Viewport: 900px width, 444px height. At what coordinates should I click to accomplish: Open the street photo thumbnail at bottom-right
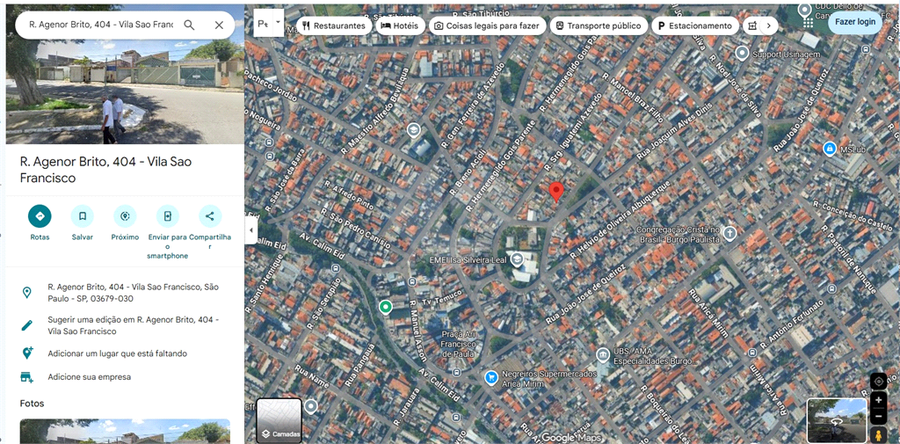(x=836, y=420)
